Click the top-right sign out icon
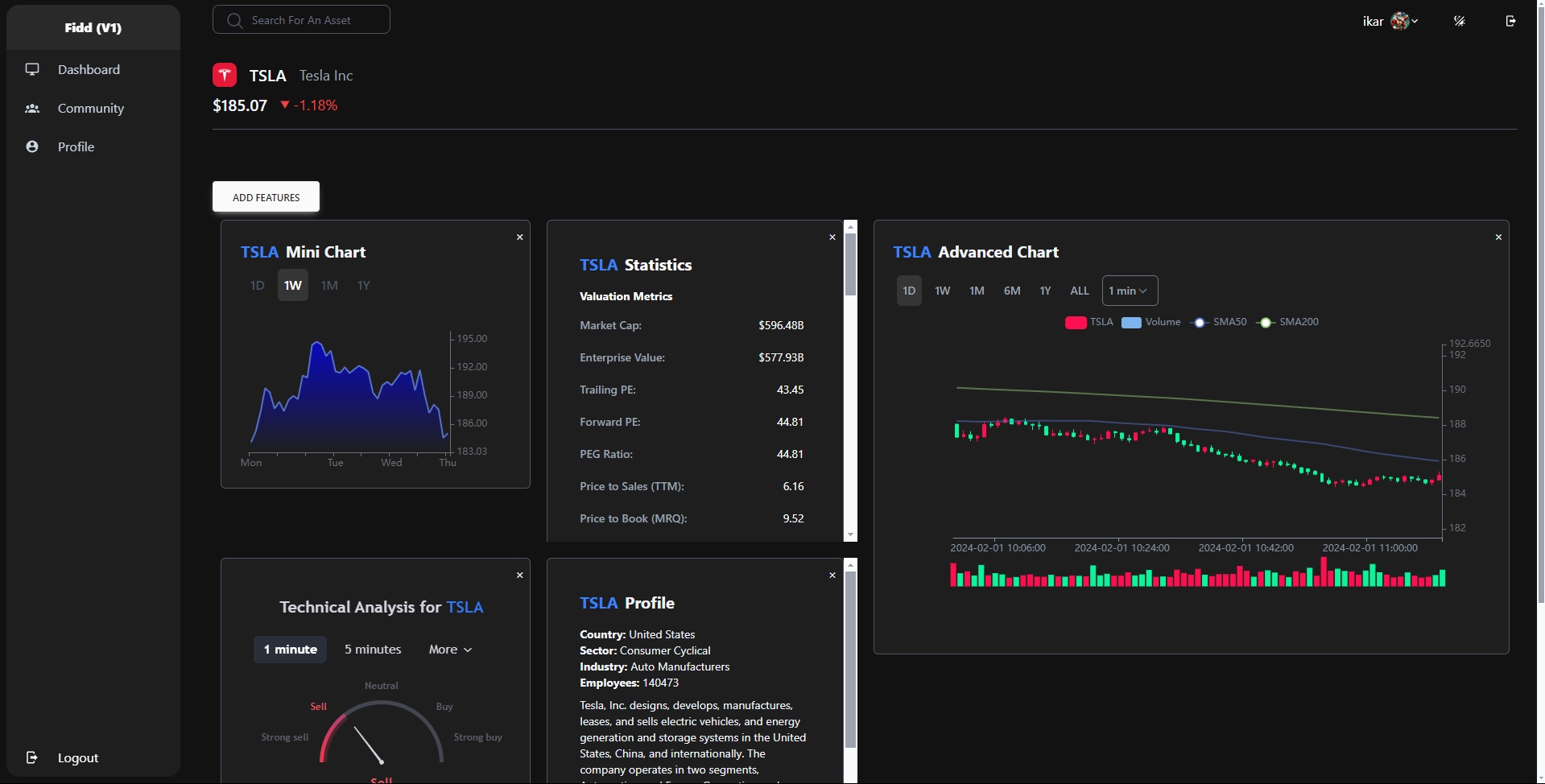Screen dimensions: 1545x784 pos(1510,21)
